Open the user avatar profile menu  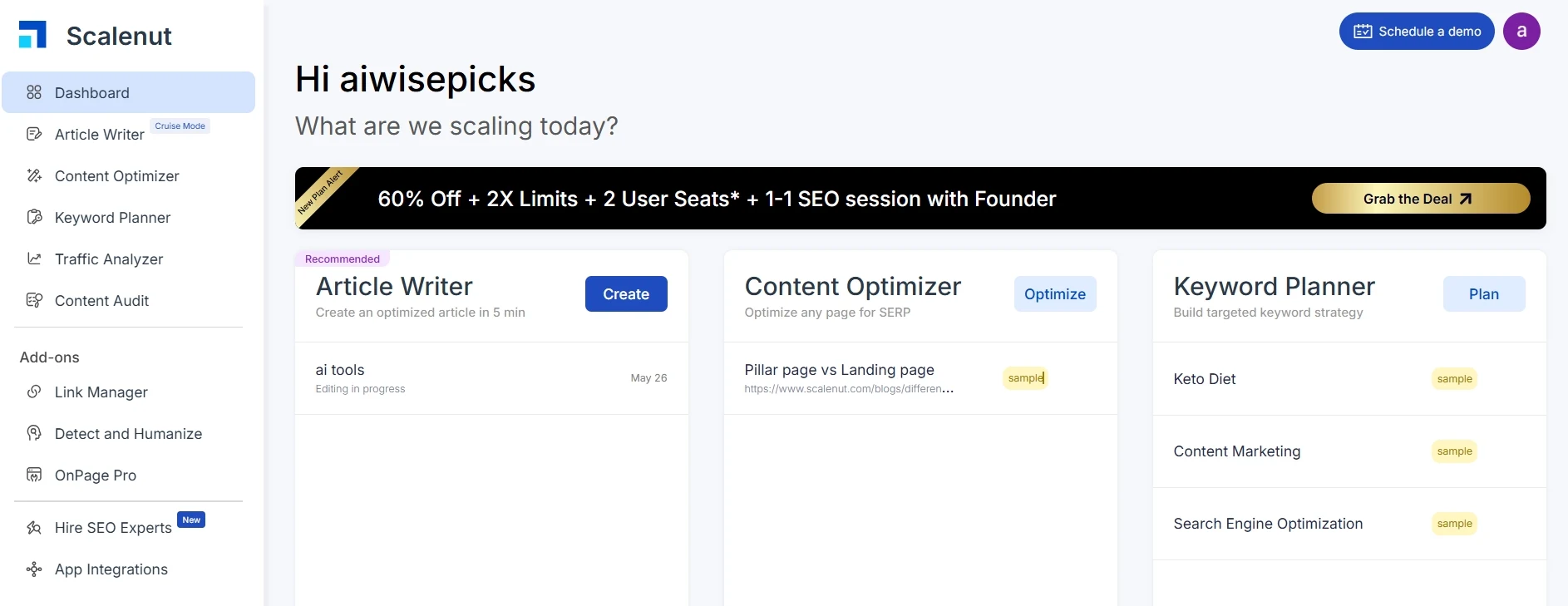1521,32
